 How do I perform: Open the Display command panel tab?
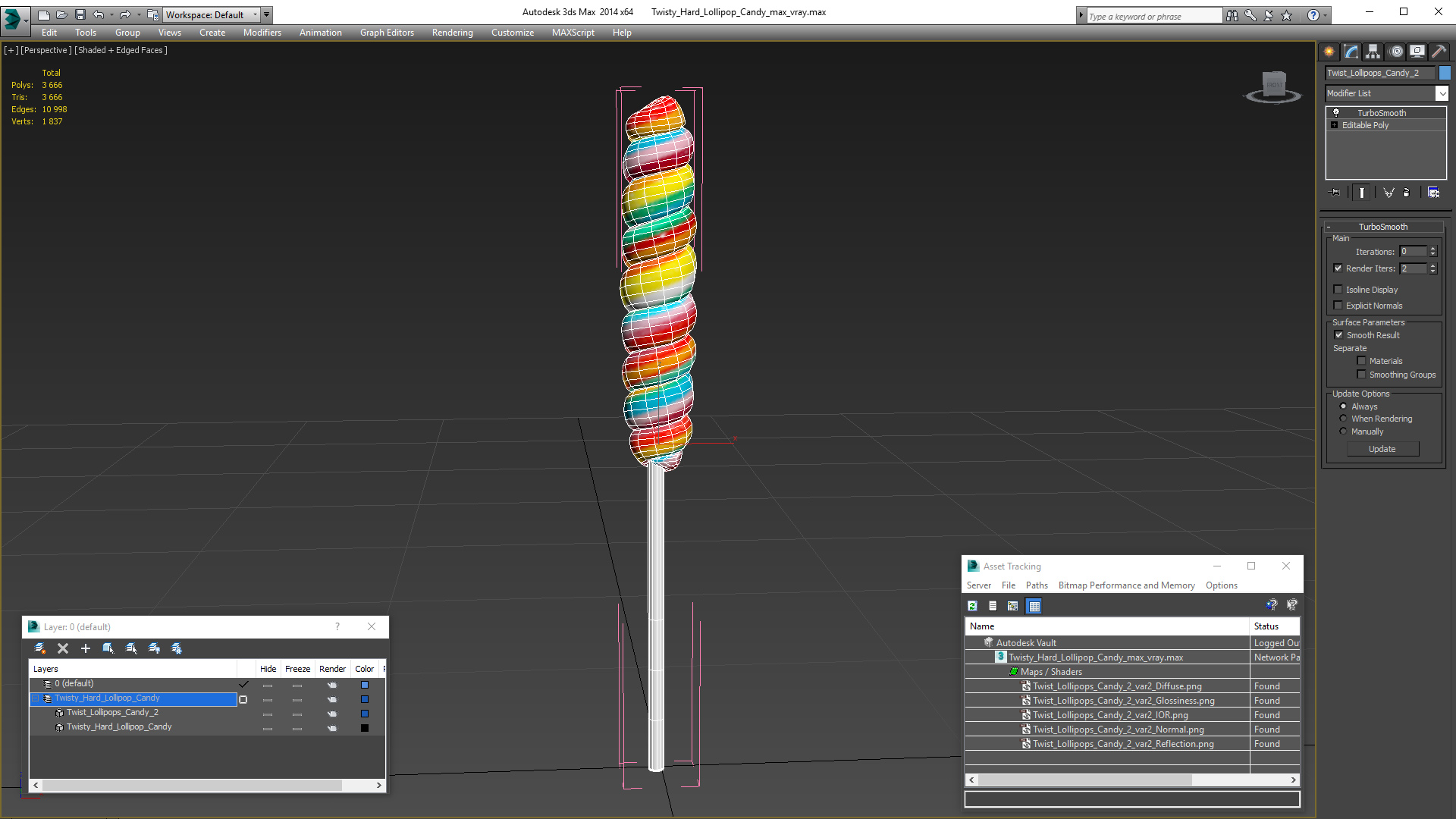pyautogui.click(x=1417, y=52)
